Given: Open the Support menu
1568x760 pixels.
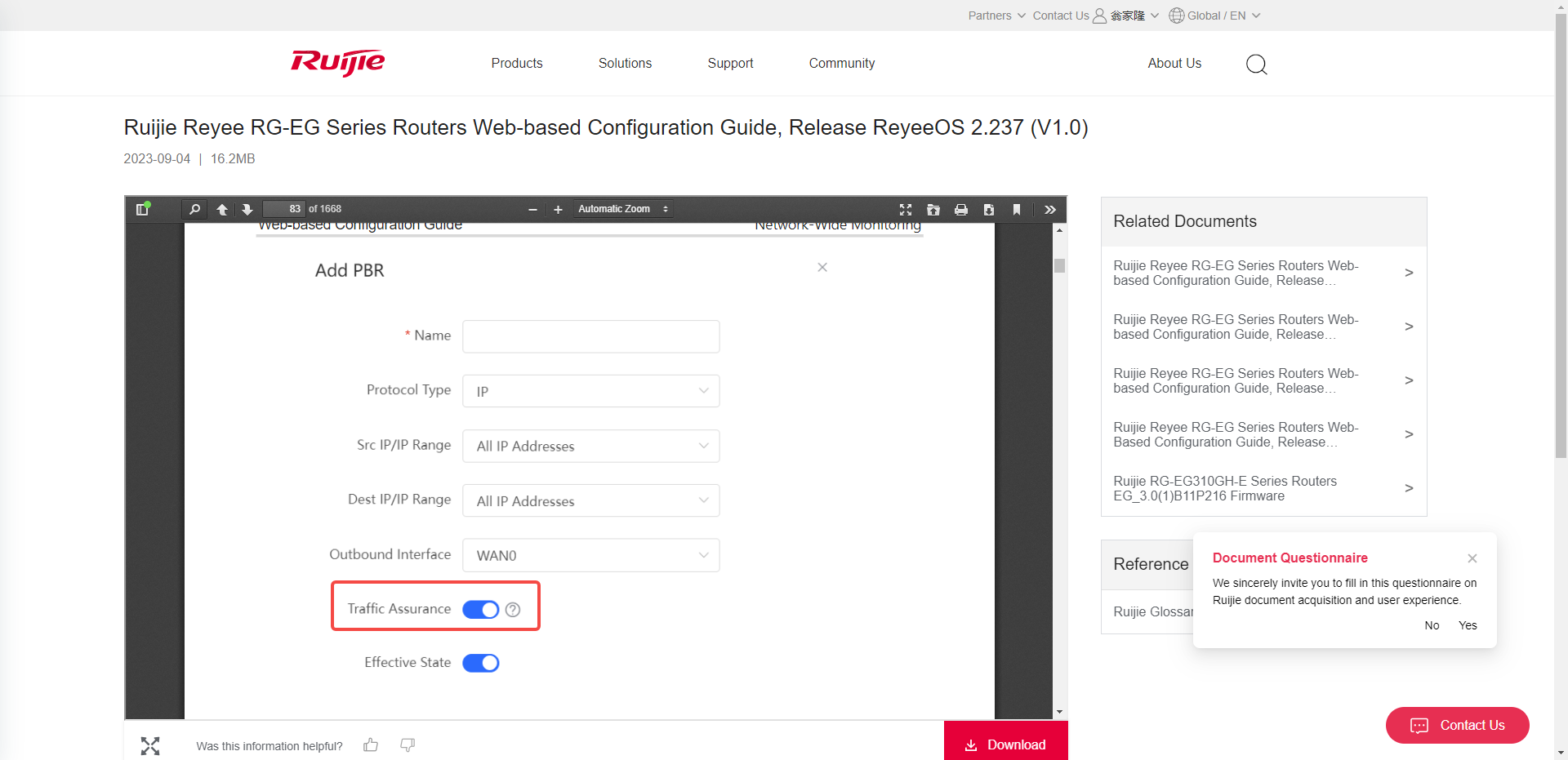Looking at the screenshot, I should 730,64.
